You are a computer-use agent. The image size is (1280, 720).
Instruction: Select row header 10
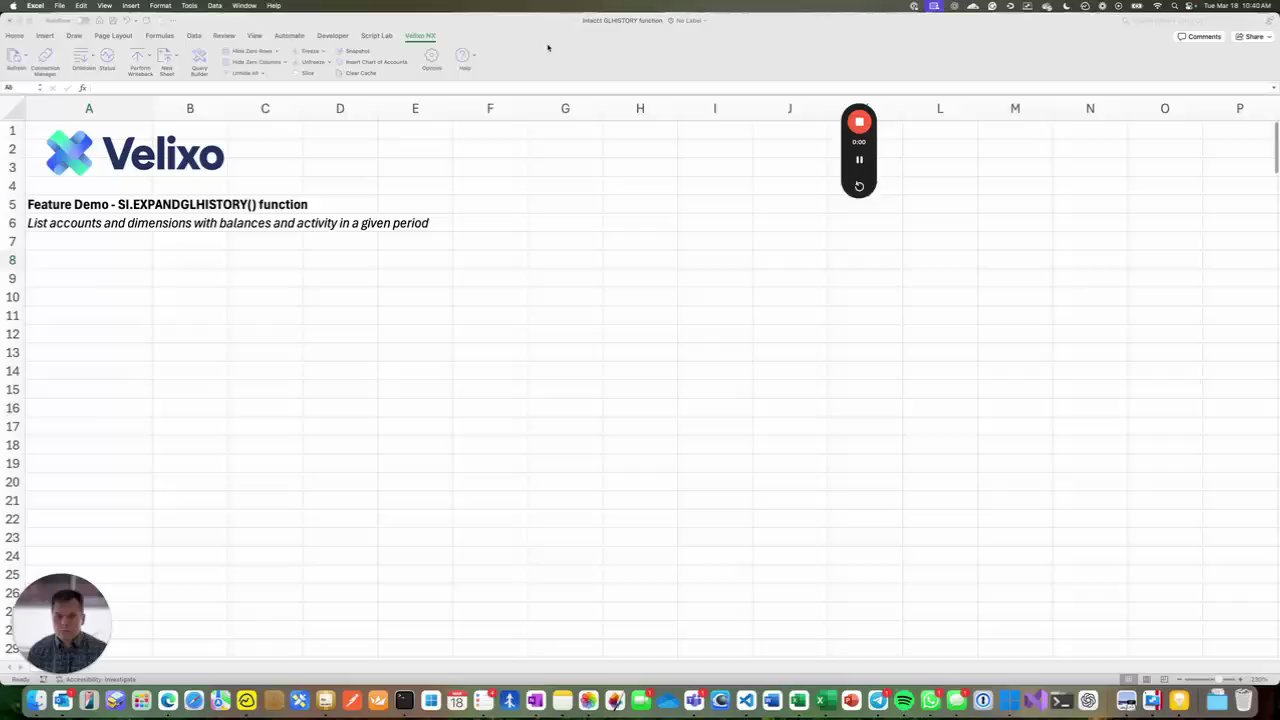click(x=13, y=297)
